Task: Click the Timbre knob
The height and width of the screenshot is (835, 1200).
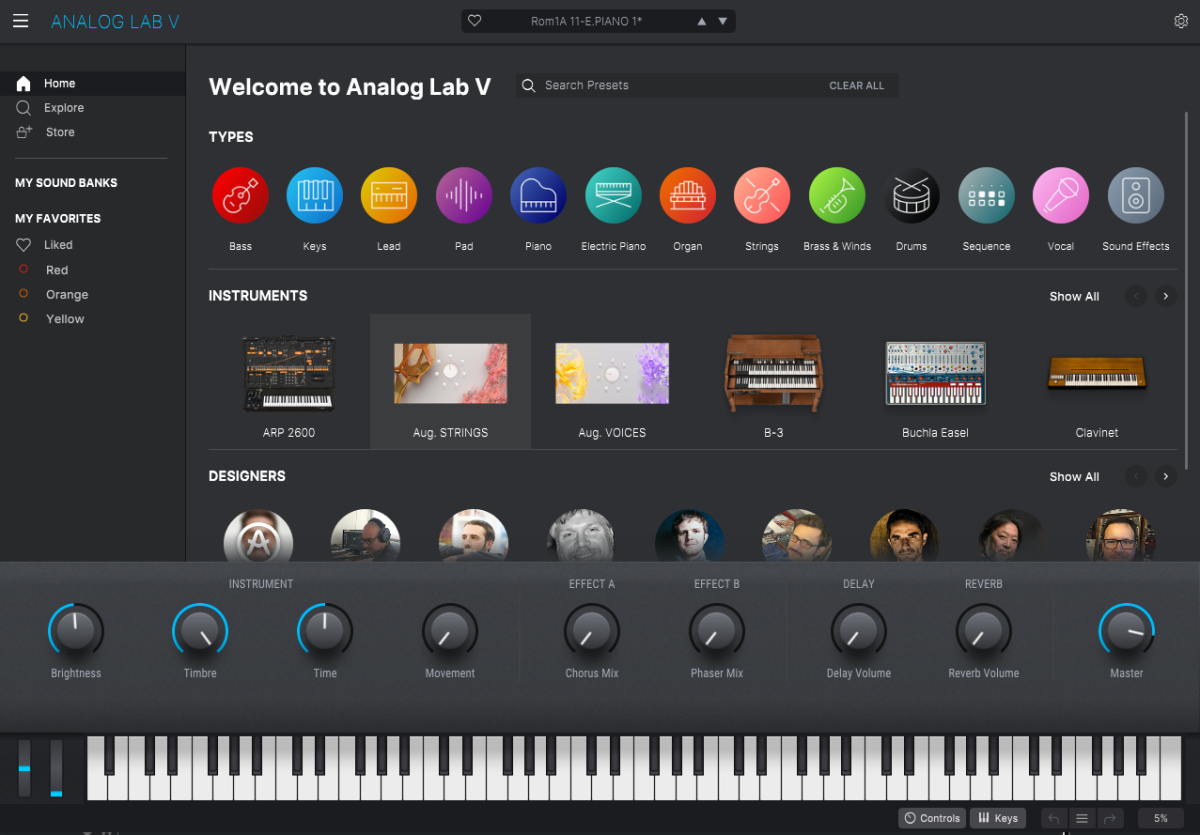Action: coord(200,631)
